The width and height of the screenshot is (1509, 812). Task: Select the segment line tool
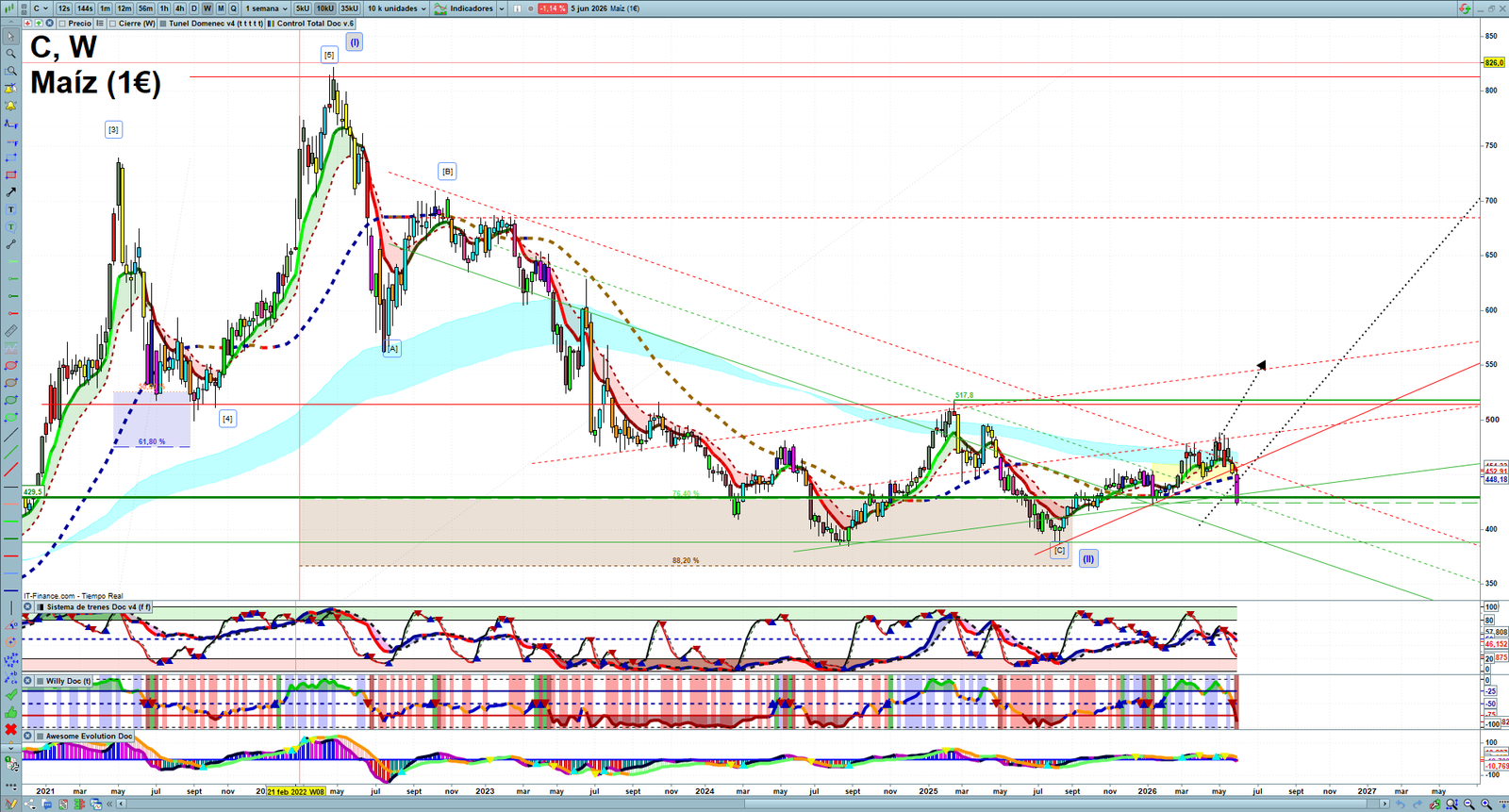tap(10, 244)
